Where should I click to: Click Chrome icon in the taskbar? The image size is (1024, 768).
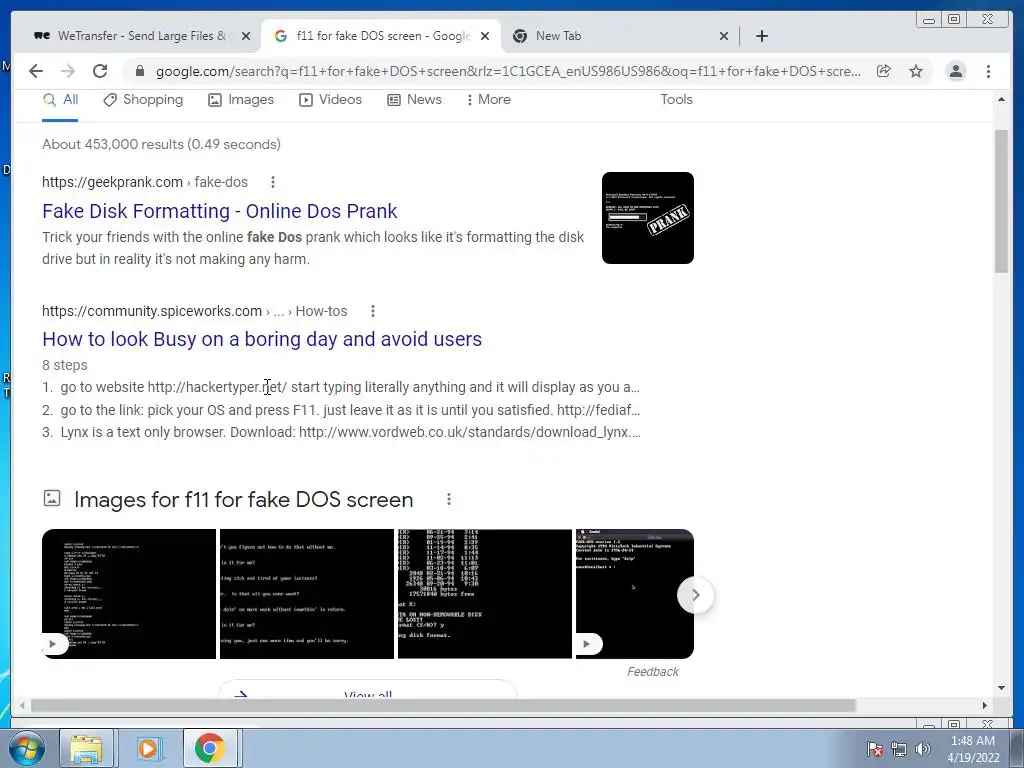[x=210, y=748]
